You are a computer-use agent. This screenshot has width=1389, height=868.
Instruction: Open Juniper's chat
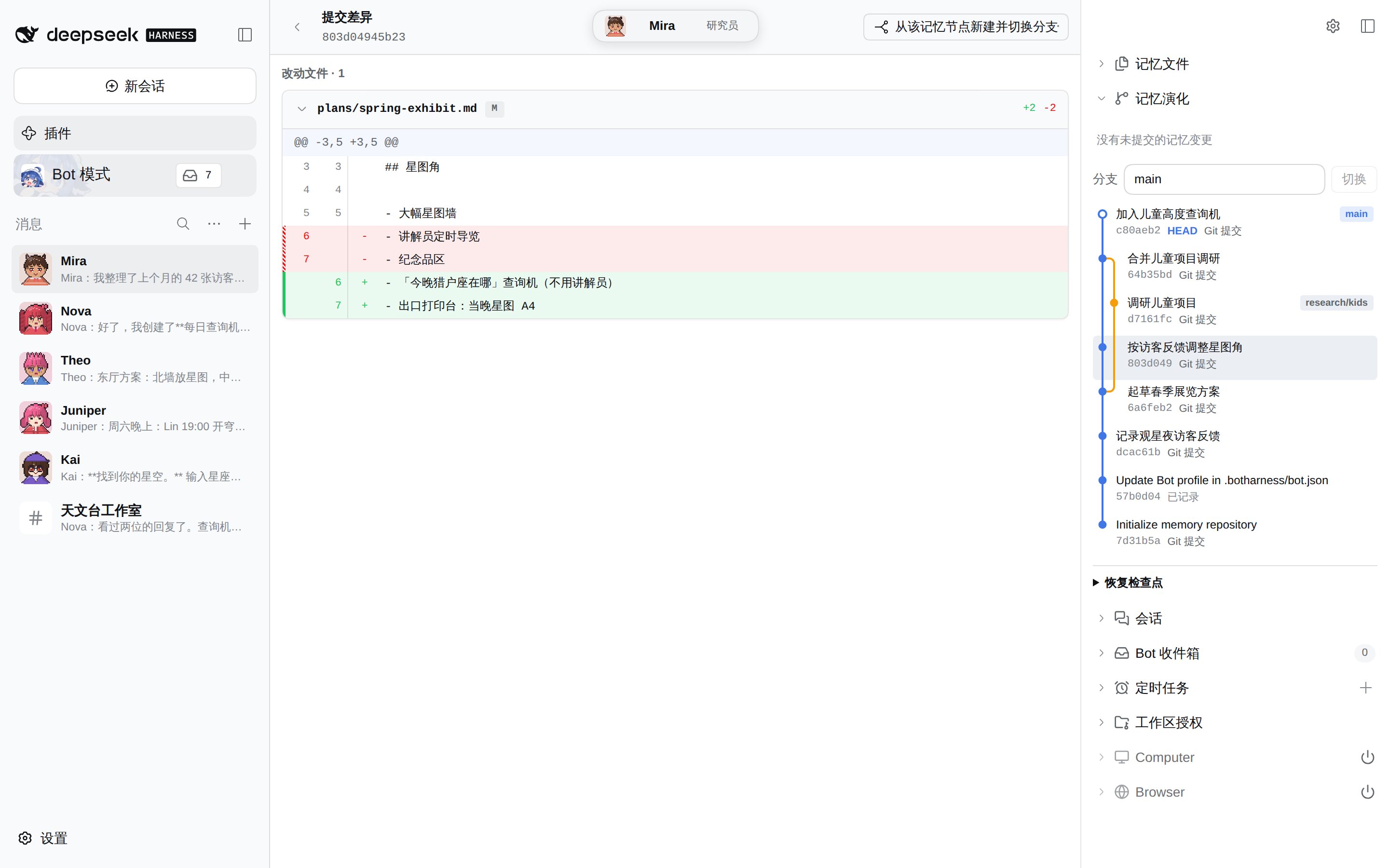pyautogui.click(x=135, y=418)
